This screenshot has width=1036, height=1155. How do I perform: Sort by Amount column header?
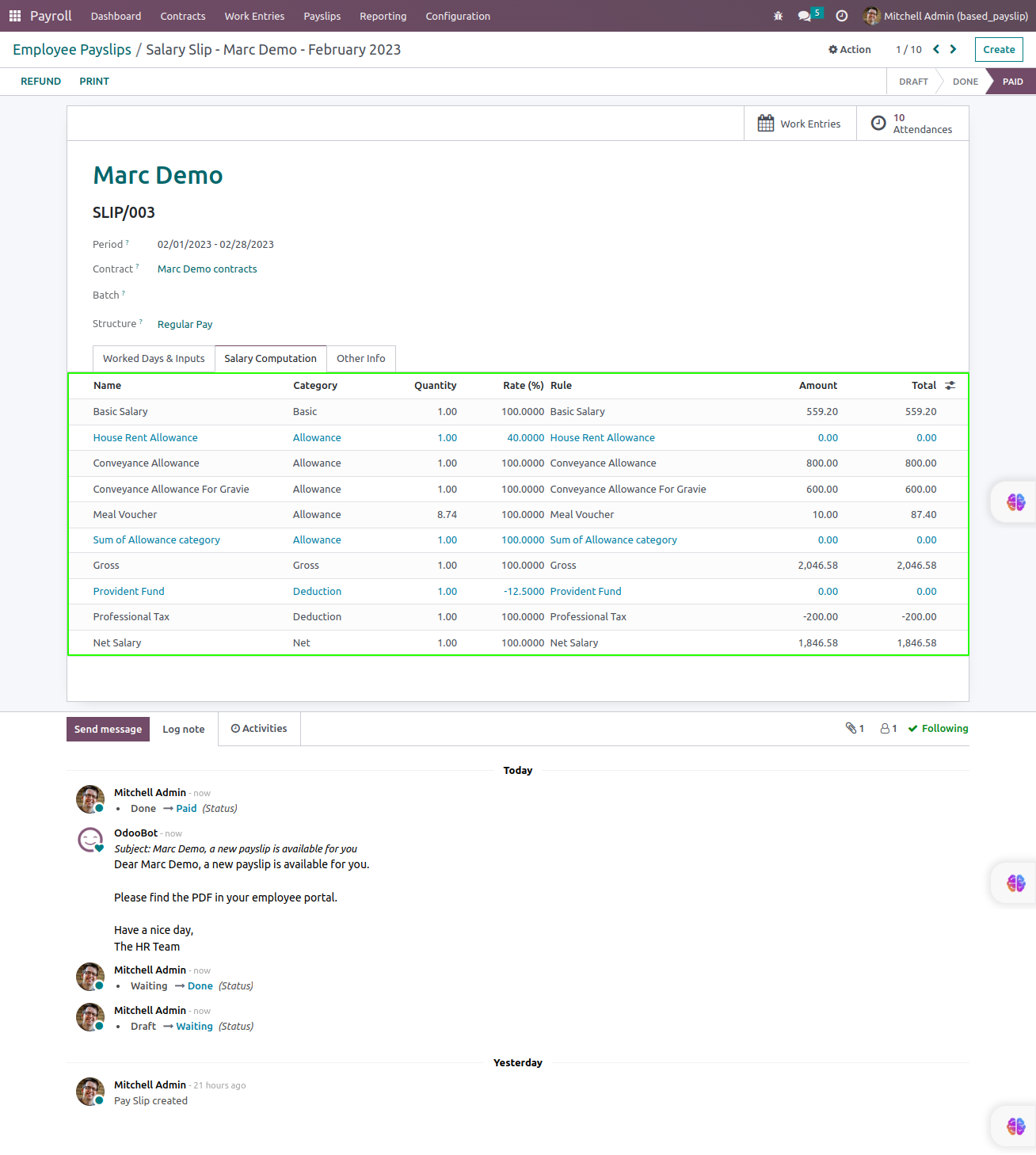(817, 386)
